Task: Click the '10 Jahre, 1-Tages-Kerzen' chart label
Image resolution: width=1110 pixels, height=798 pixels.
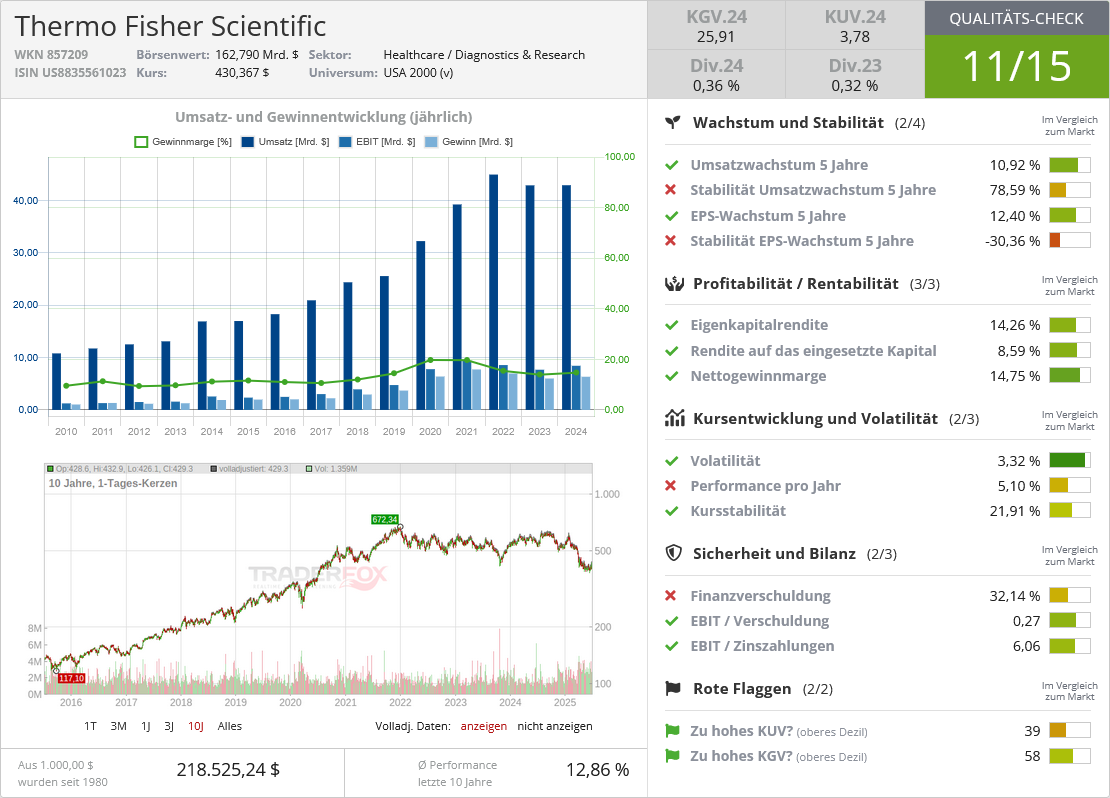Action: pos(113,483)
